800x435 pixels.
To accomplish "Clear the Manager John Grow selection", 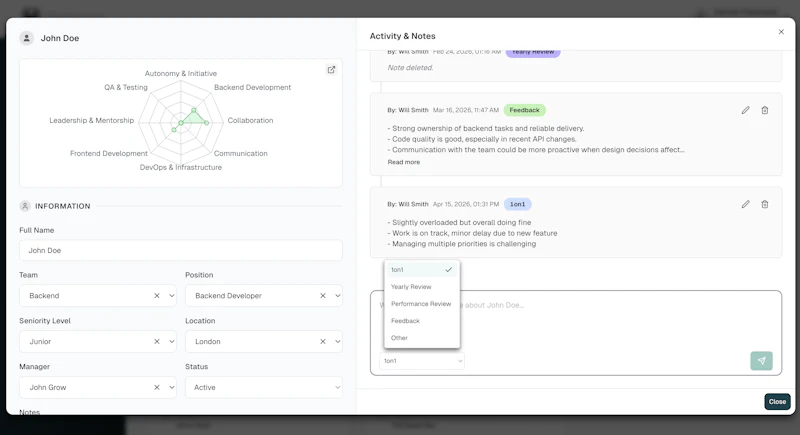I will pos(157,388).
